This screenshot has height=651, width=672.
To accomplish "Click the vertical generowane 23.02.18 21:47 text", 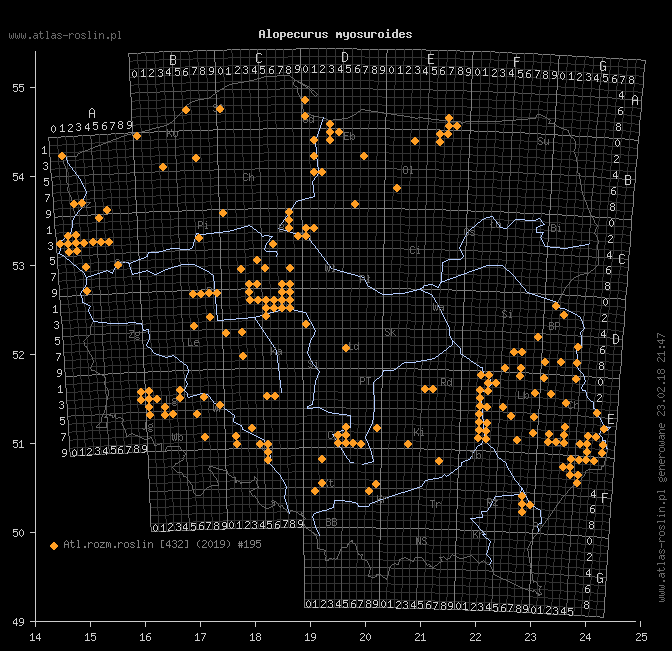I will [662, 407].
